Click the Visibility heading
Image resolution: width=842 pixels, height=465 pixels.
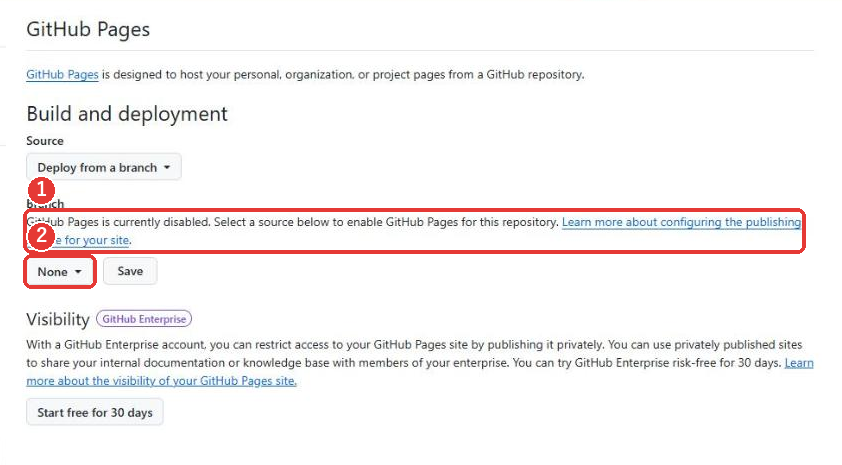(x=58, y=319)
